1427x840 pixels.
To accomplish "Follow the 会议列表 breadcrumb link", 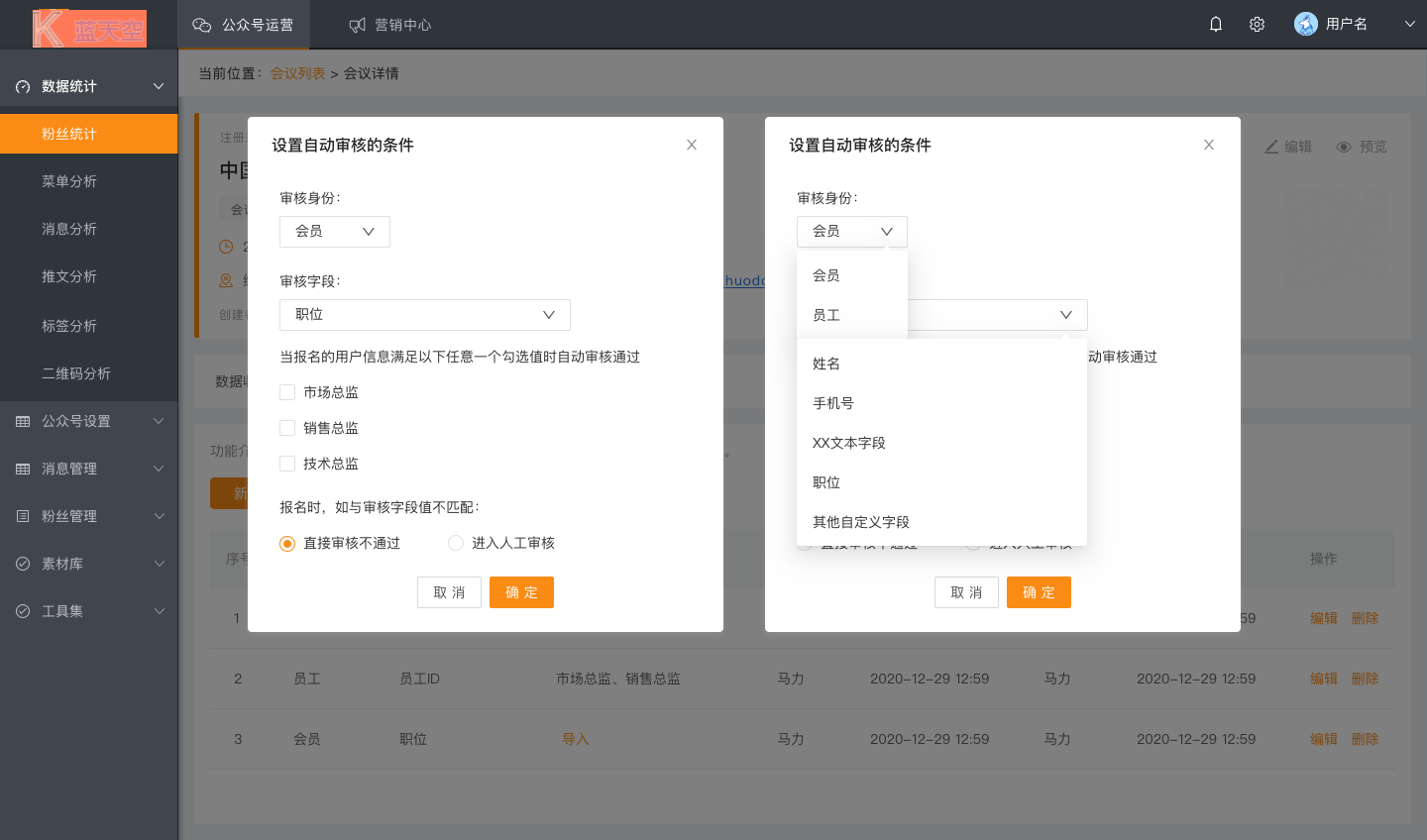I will (x=297, y=73).
